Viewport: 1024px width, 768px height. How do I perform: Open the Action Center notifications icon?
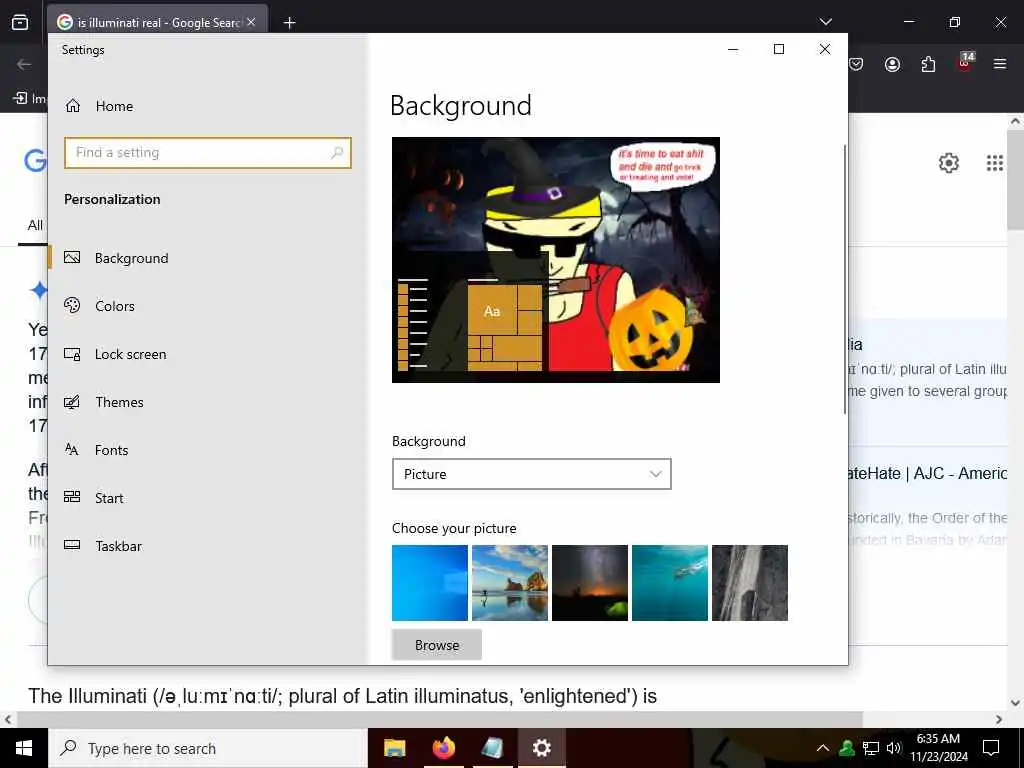coord(991,748)
